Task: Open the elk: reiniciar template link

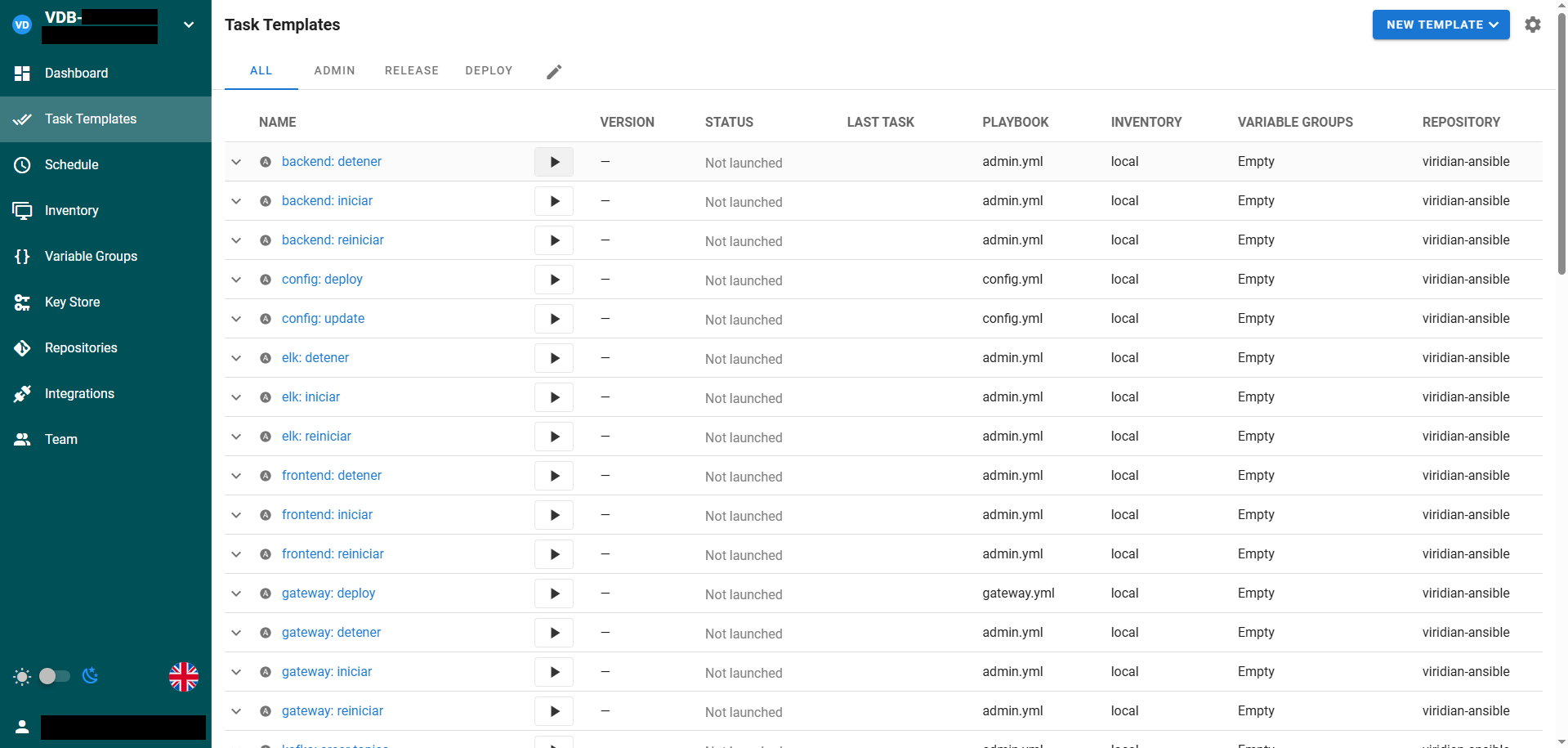Action: point(316,437)
